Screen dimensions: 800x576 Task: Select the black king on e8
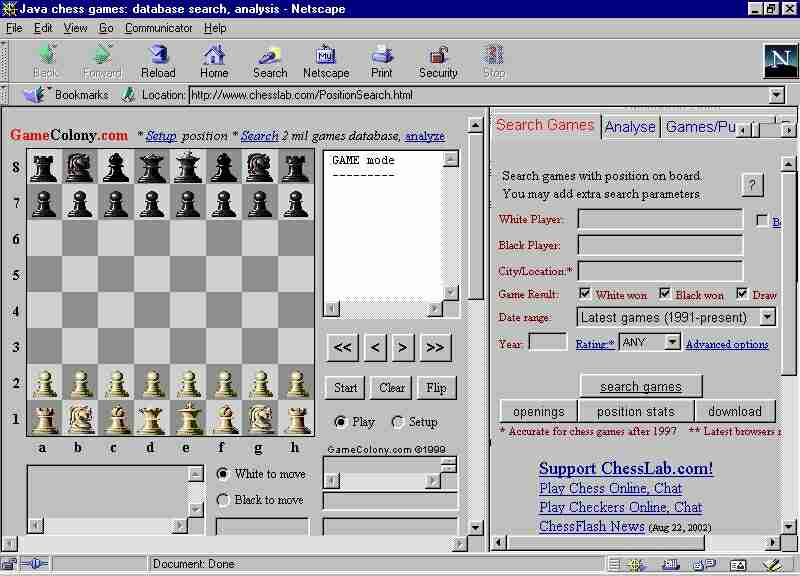pos(188,166)
